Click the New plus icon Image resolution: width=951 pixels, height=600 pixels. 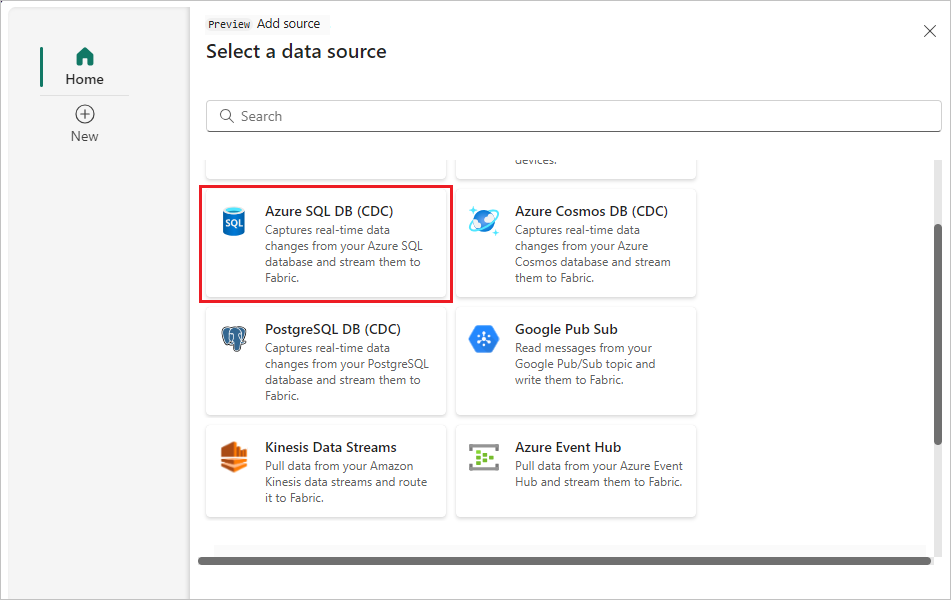tap(84, 114)
